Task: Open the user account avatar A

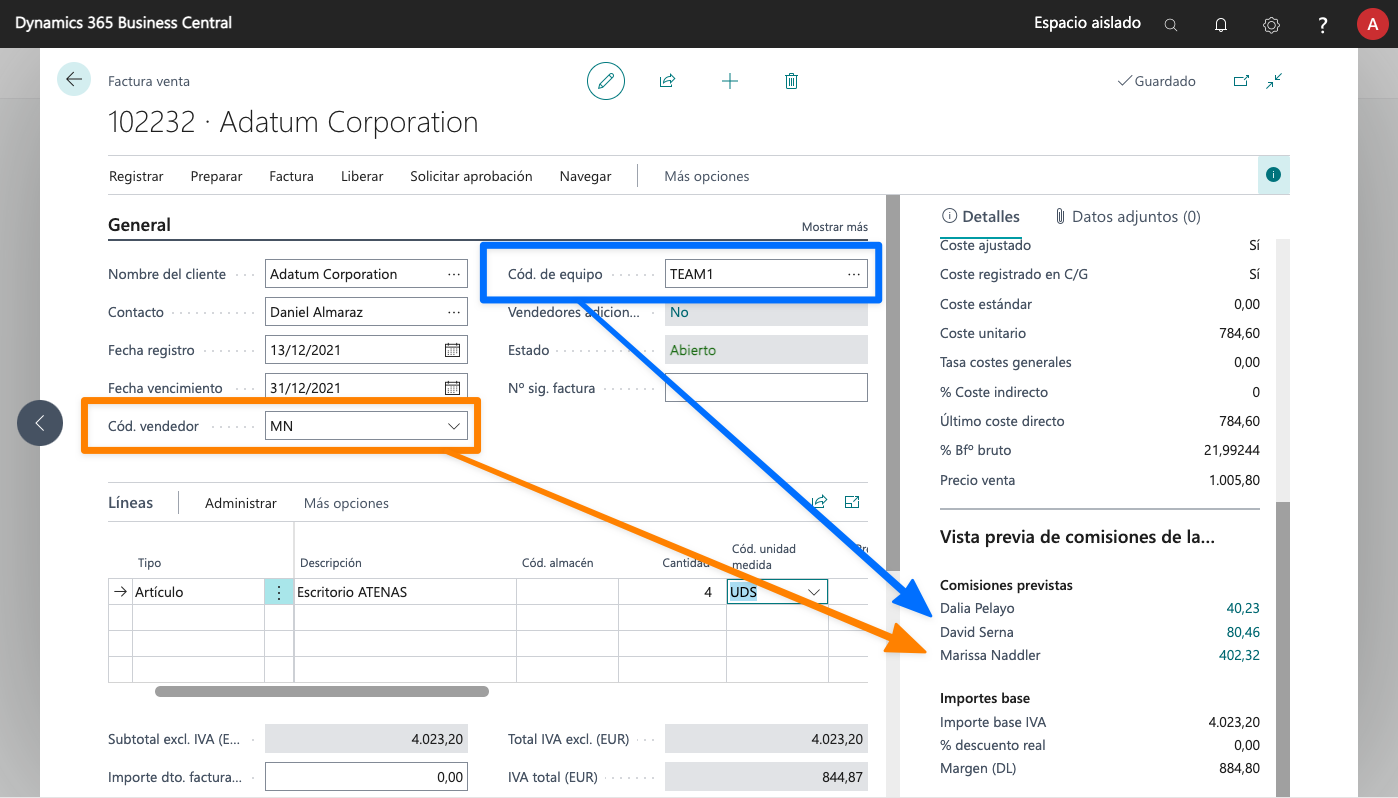Action: pos(1372,24)
